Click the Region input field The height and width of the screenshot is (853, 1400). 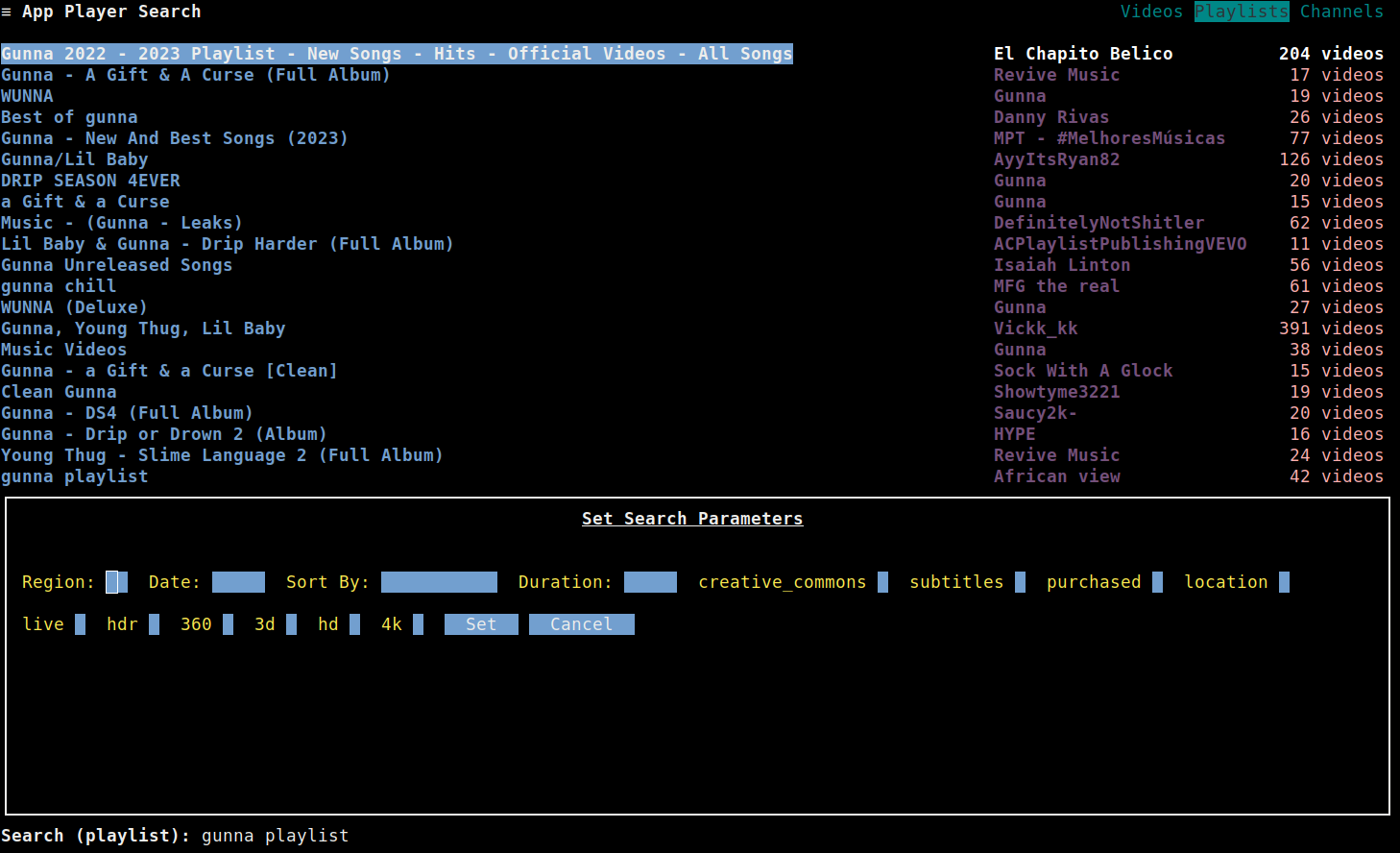116,582
